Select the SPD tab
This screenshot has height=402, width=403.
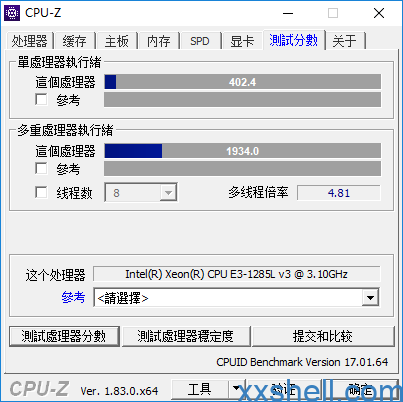[x=200, y=41]
